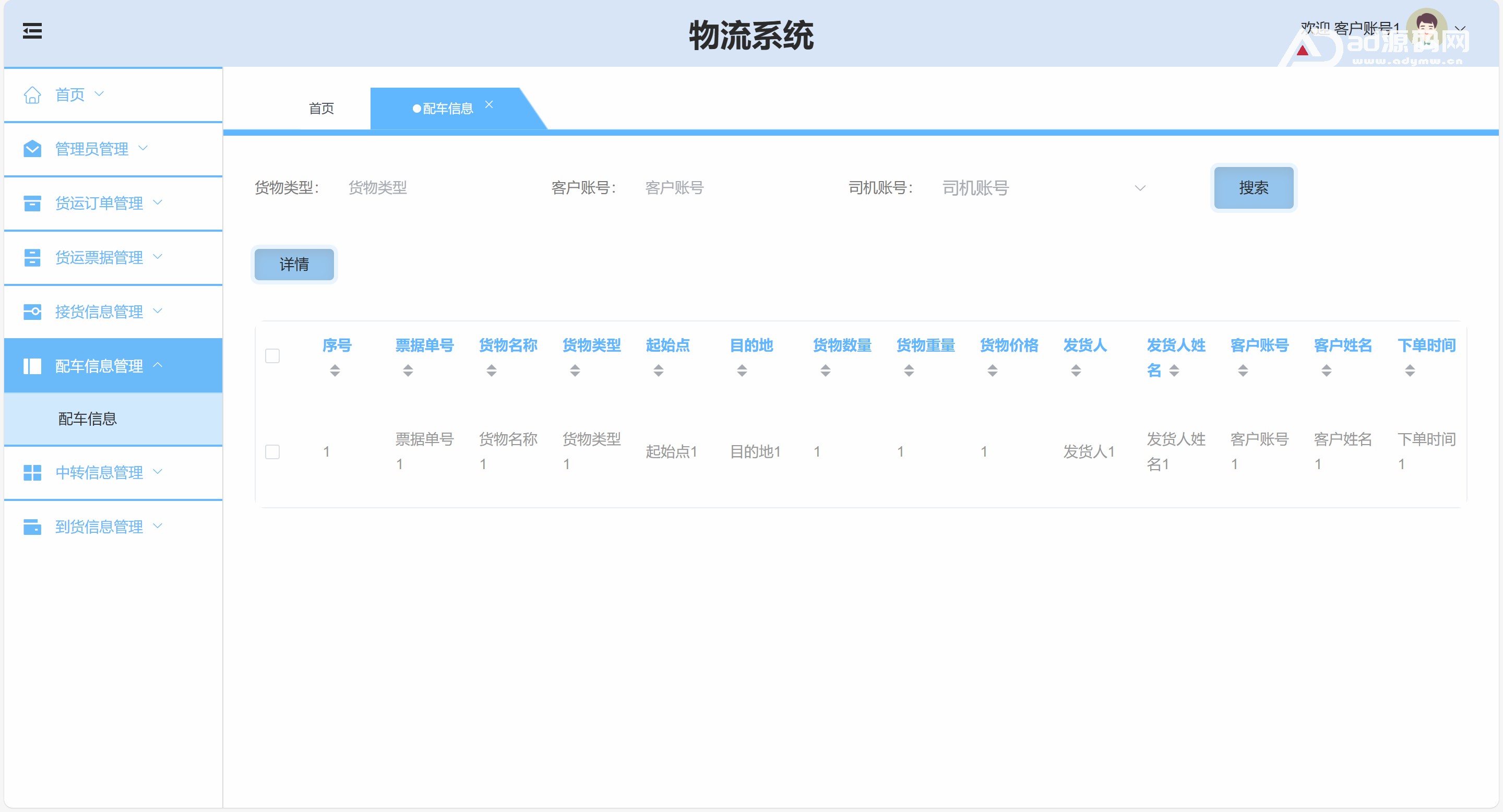Screen dimensions: 1503x812
Task: Switch to the 首页 tab
Action: (321, 109)
